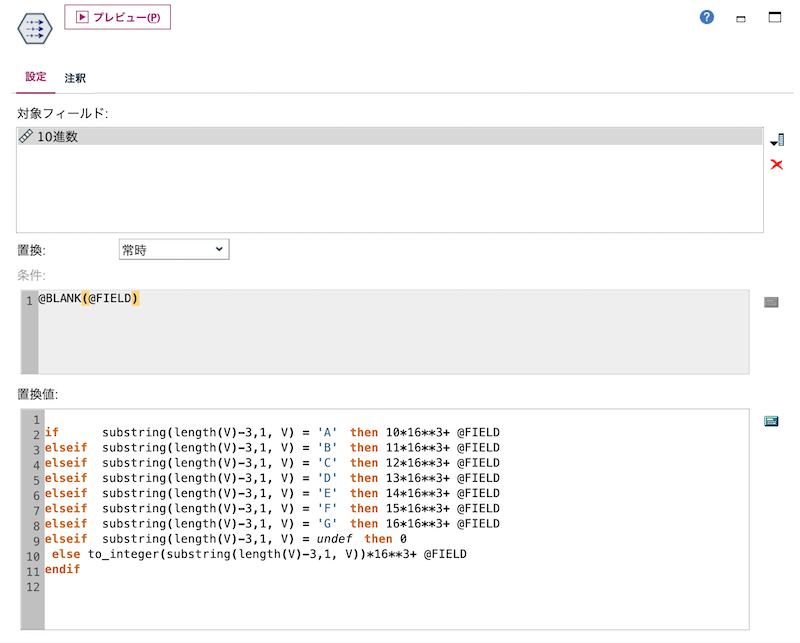Open the 常時 replacement mode dropdown
This screenshot has height=643, width=800.
[218, 249]
